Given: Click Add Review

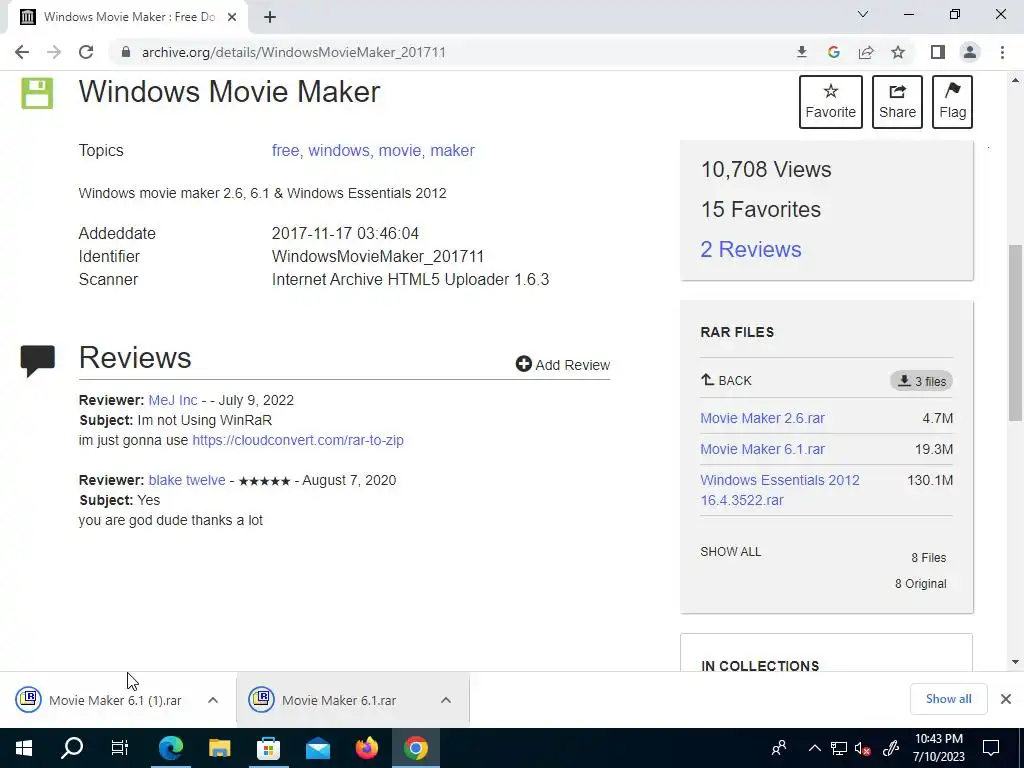Looking at the screenshot, I should click(x=563, y=364).
